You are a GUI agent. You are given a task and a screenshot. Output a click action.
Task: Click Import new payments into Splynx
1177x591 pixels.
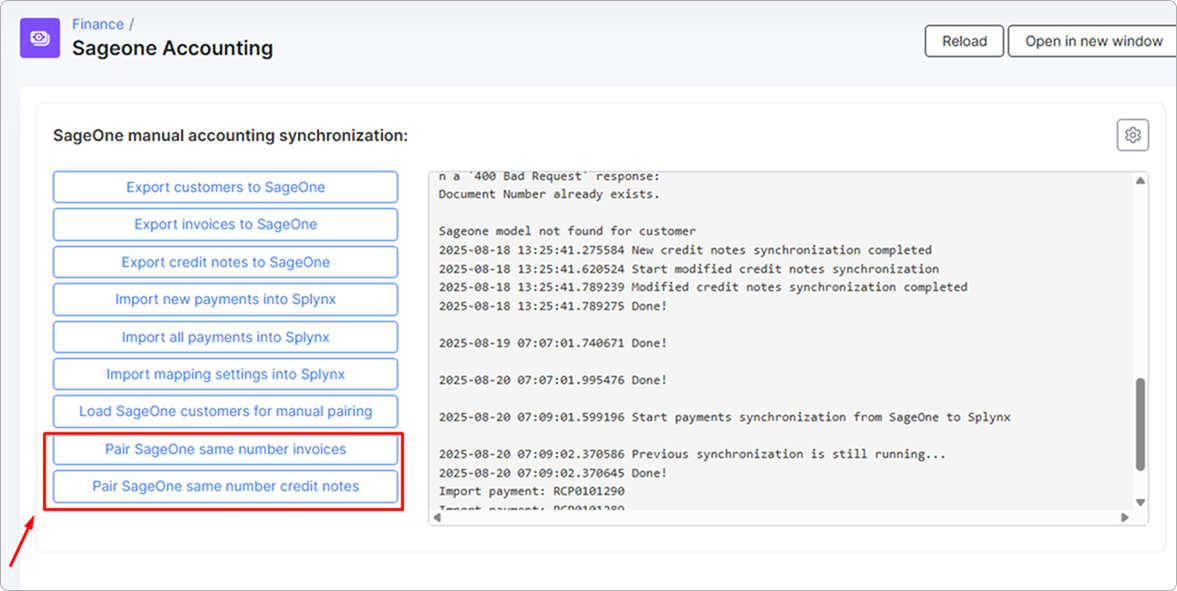coord(225,300)
